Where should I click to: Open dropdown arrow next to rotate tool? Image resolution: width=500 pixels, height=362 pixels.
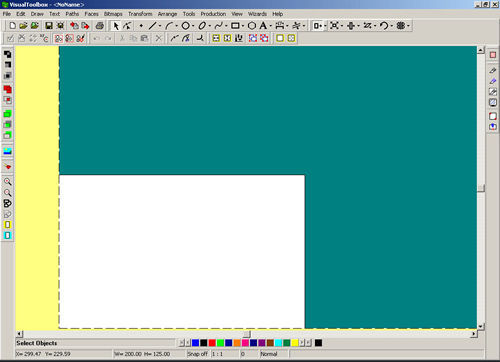click(x=392, y=26)
